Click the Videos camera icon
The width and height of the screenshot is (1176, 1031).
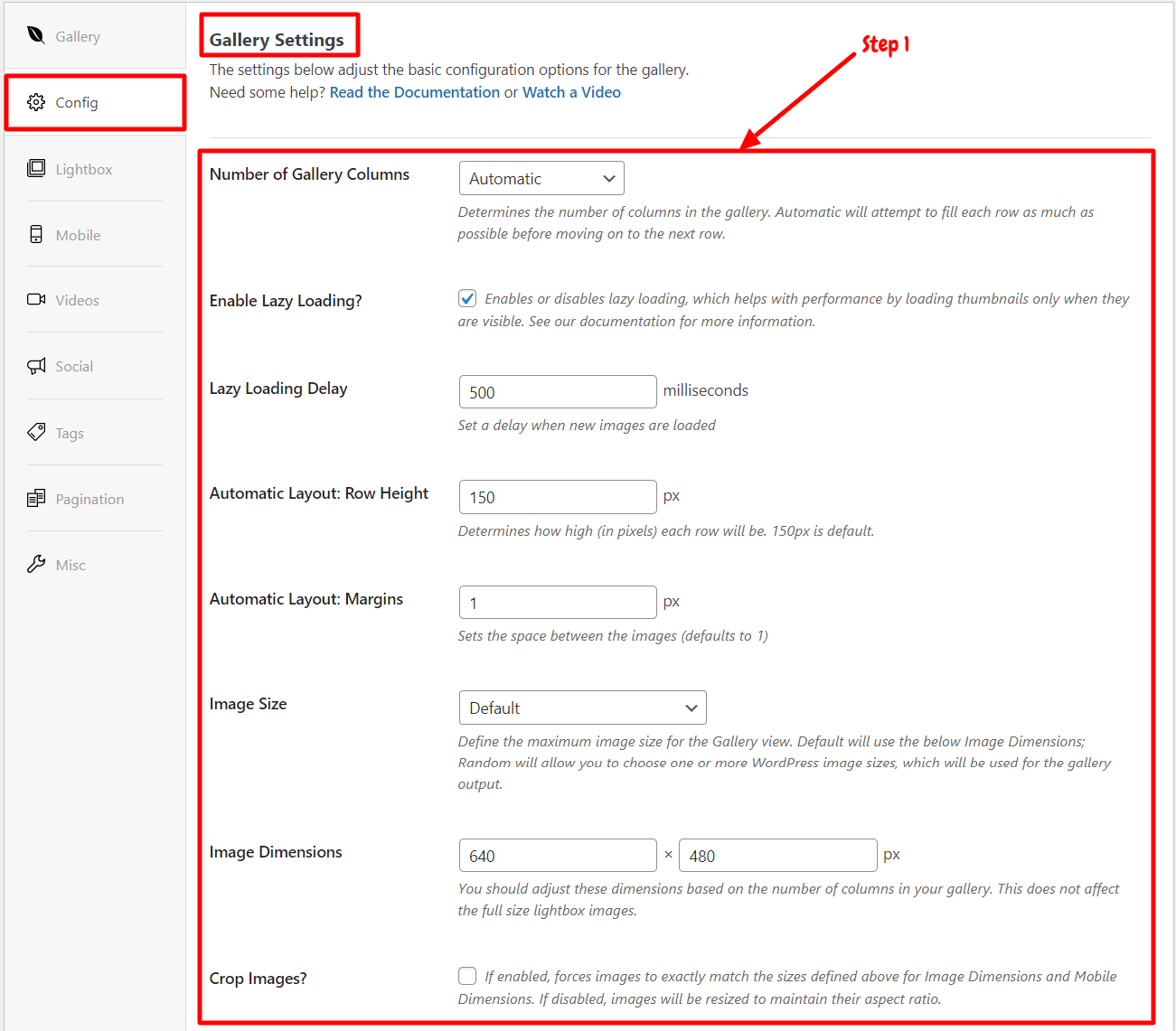pyautogui.click(x=36, y=299)
